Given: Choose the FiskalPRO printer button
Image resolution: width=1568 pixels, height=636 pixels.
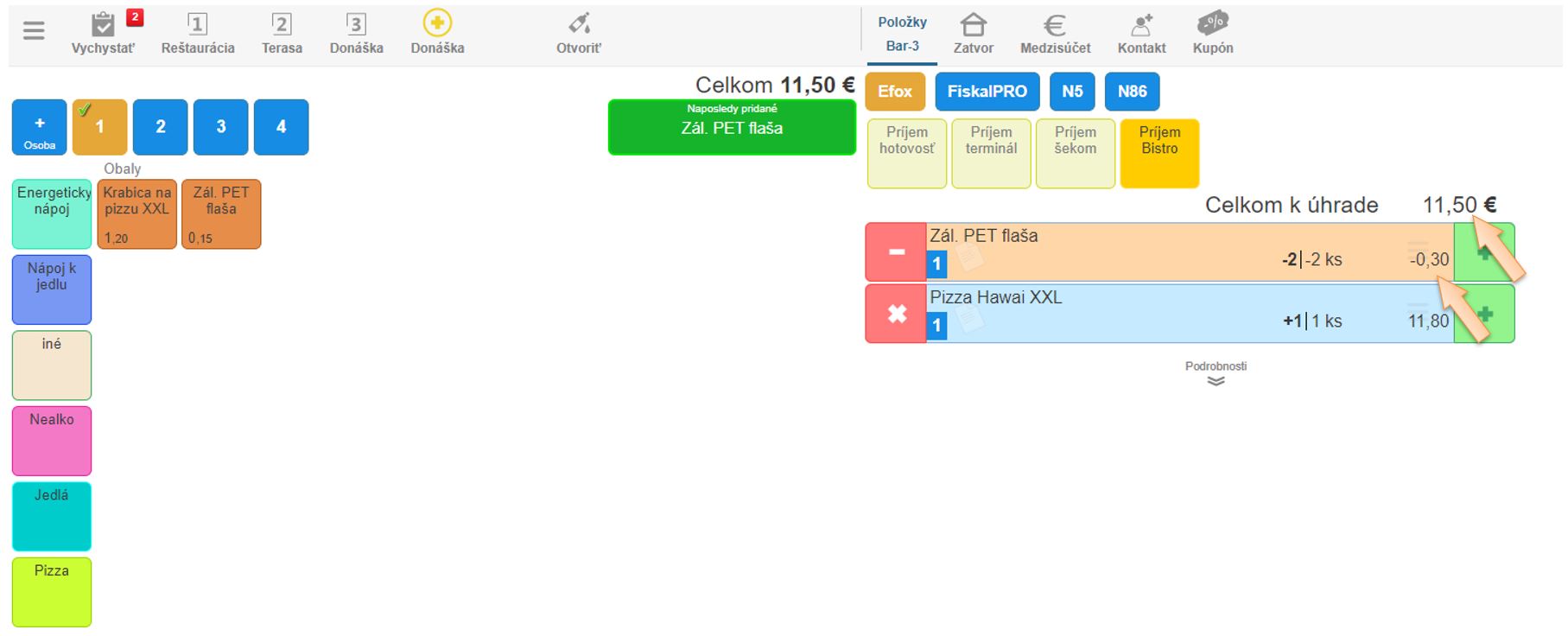Looking at the screenshot, I should click(x=987, y=92).
